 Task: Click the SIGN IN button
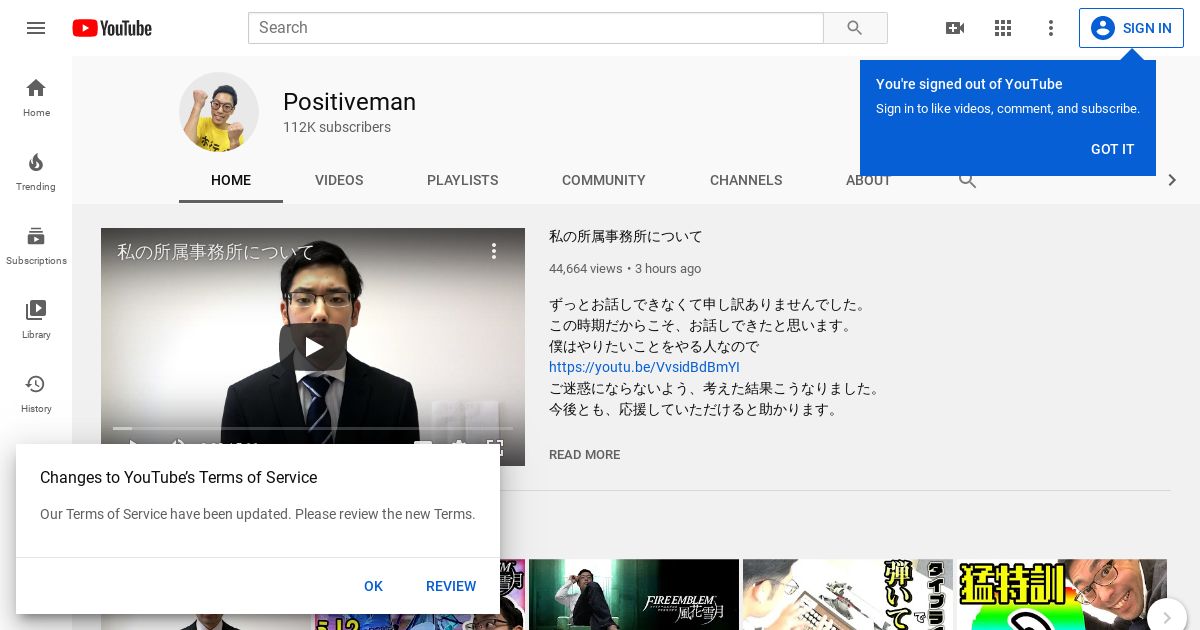(x=1131, y=28)
